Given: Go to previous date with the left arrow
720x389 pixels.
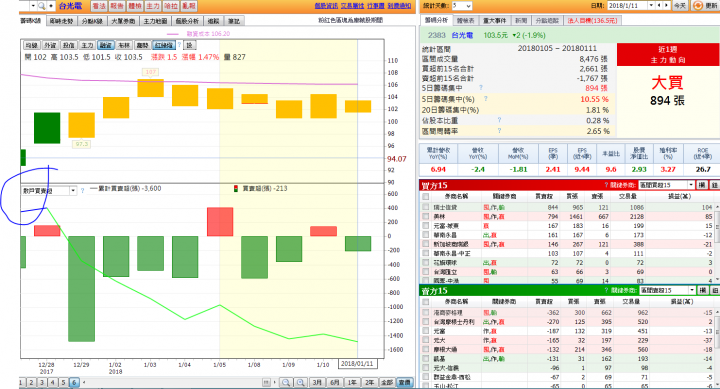Looking at the screenshot, I should [659, 6].
